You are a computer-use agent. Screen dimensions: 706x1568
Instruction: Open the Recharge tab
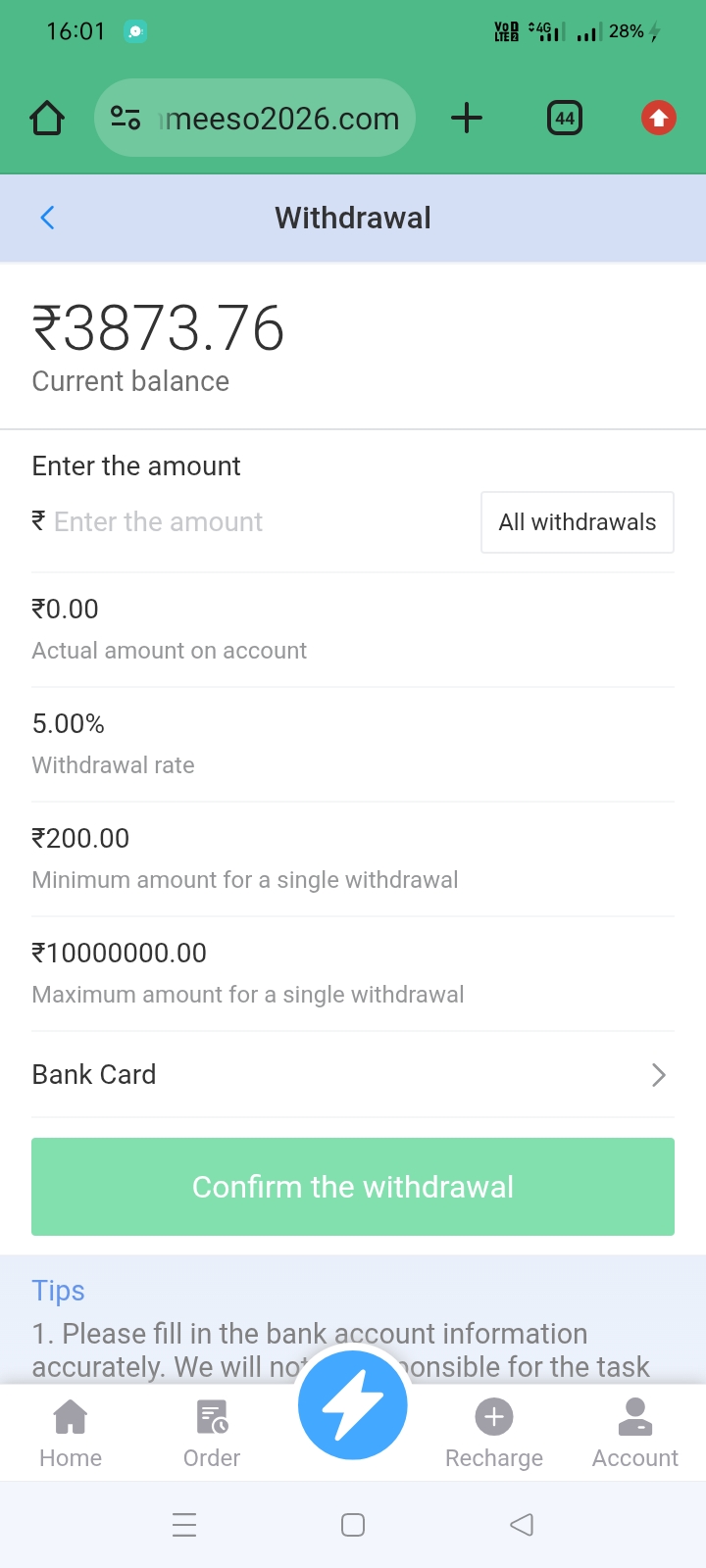coord(494,1433)
